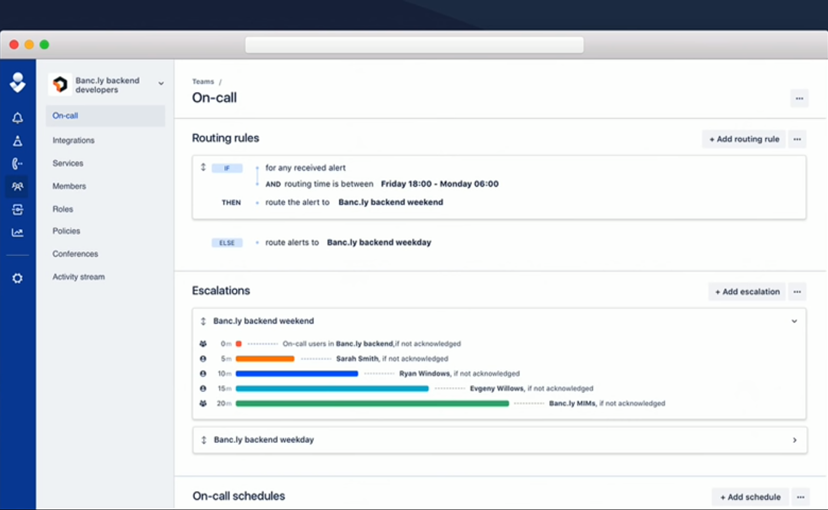Screen dimensions: 828x510
Task: Click IF tag on routing rule
Action: (x=227, y=168)
